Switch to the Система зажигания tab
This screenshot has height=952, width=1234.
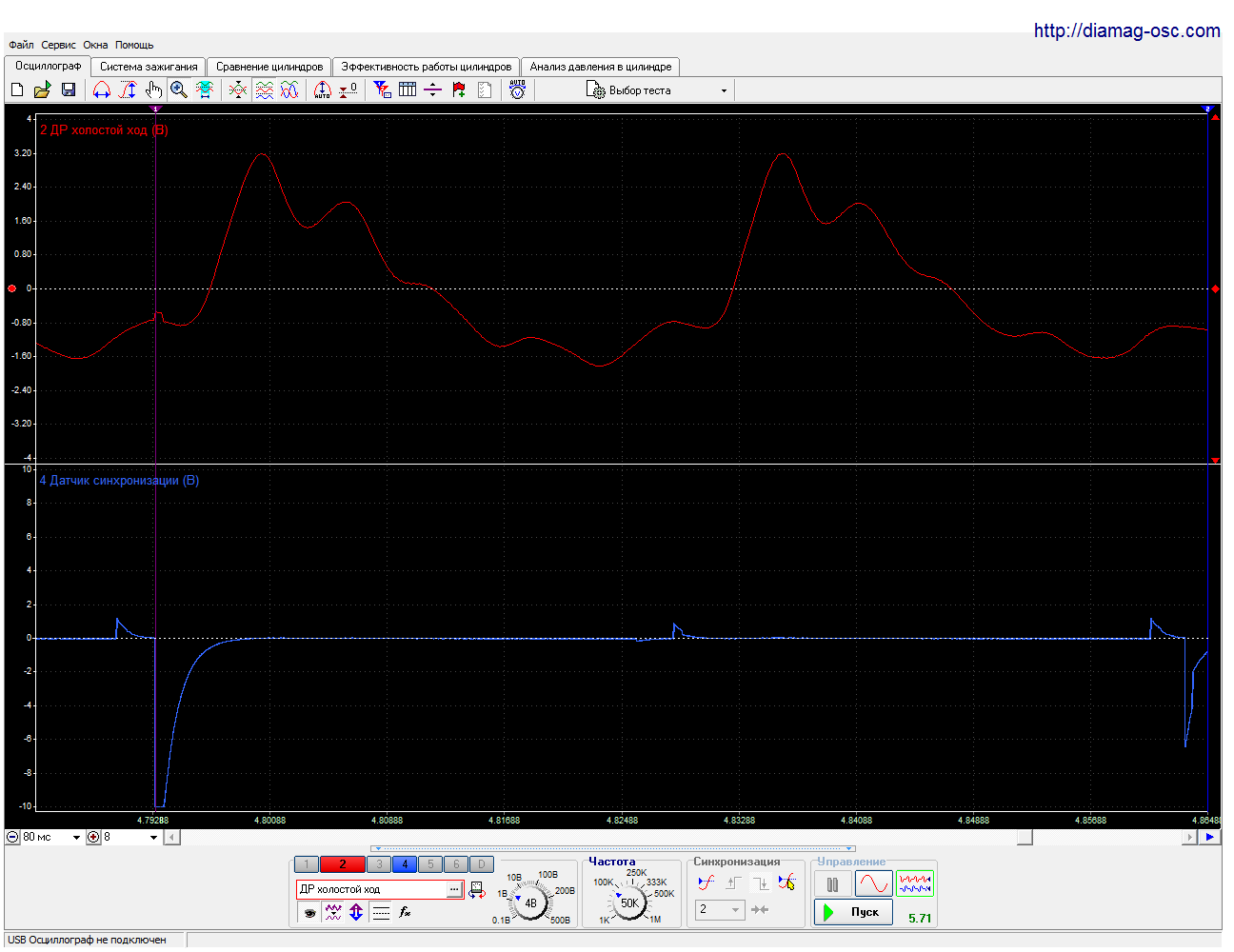pyautogui.click(x=149, y=67)
